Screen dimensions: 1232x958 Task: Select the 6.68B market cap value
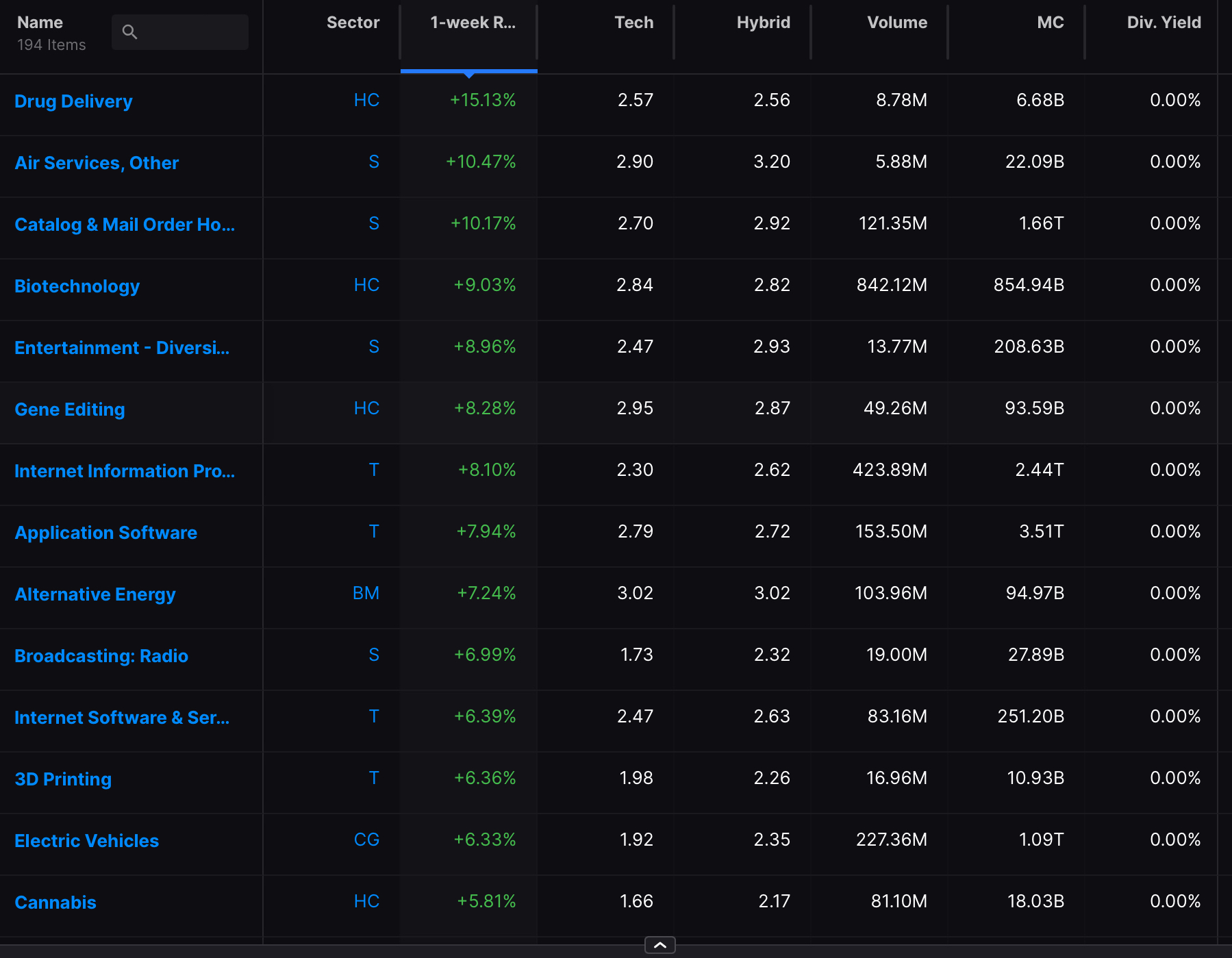tap(1040, 100)
